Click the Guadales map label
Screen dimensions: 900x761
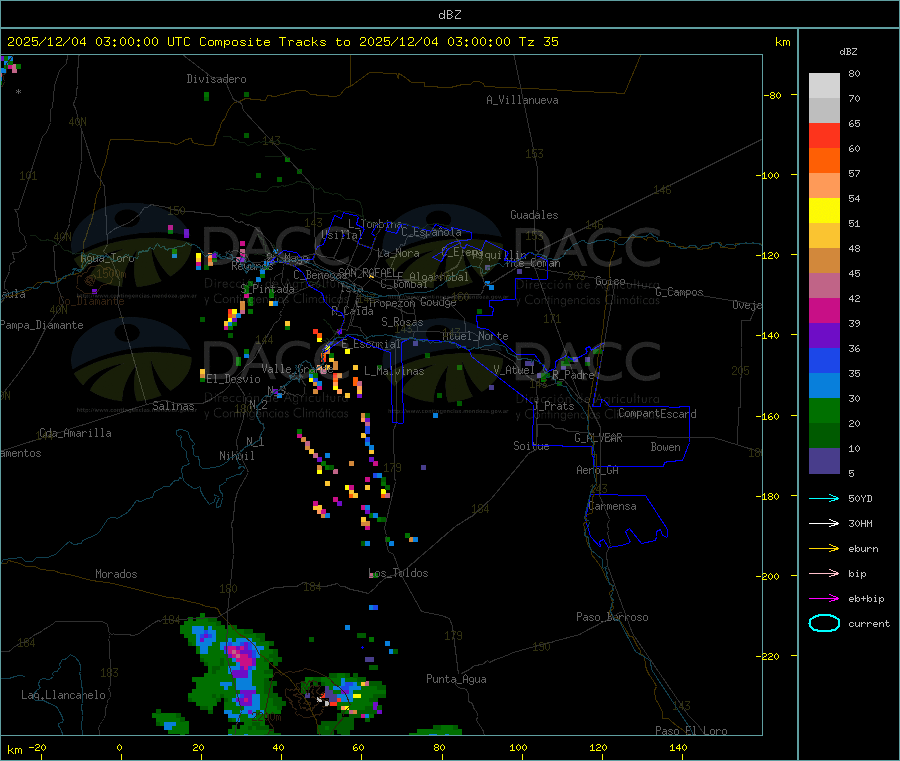coord(534,215)
